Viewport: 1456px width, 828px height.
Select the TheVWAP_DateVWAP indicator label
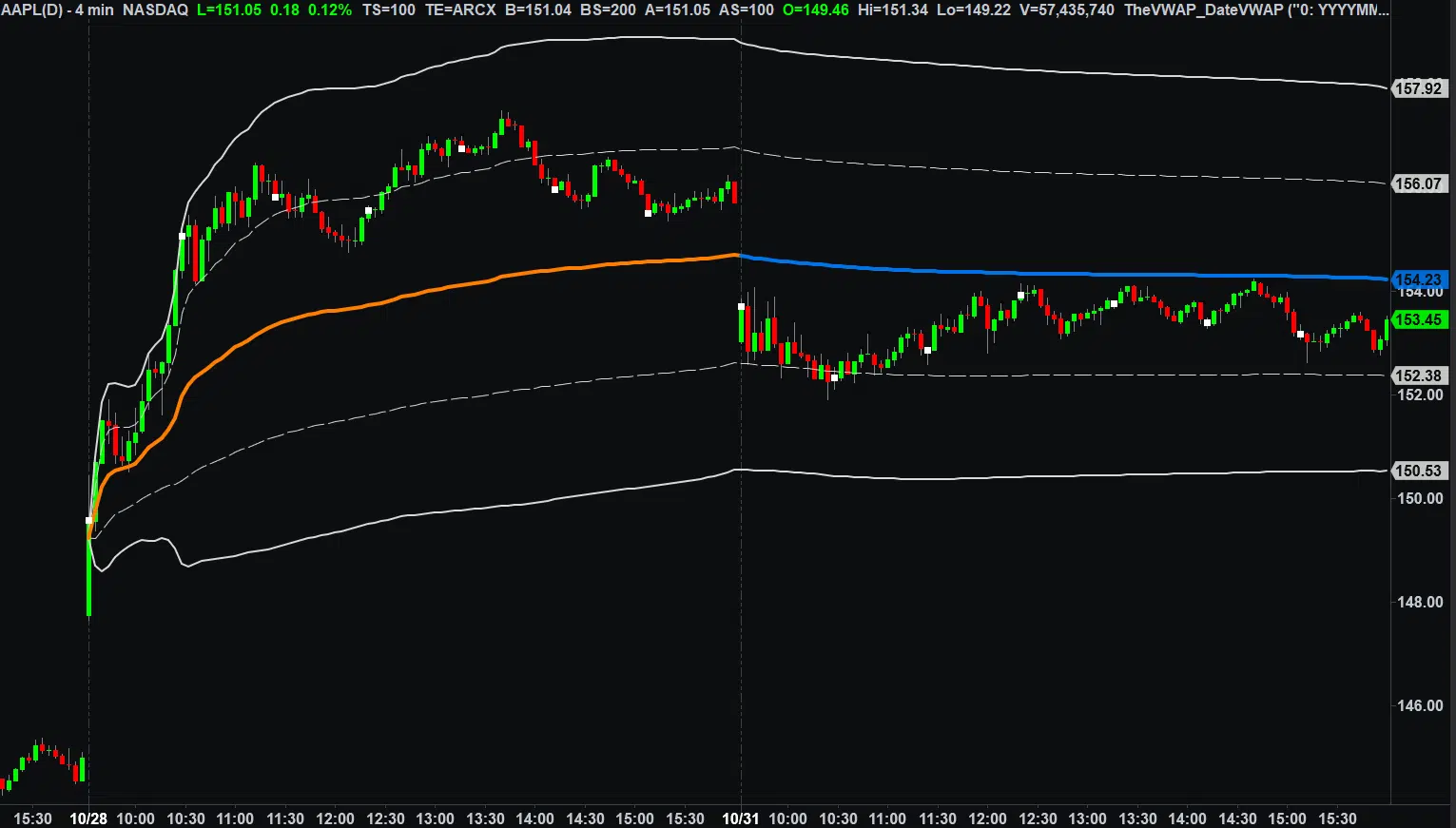pyautogui.click(x=1257, y=10)
